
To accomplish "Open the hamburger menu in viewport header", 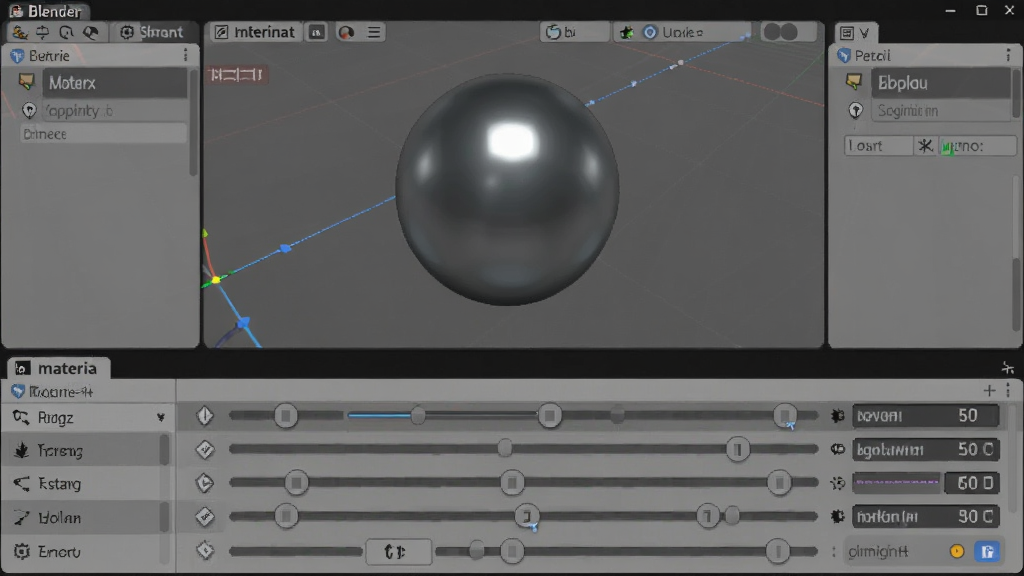I will (374, 32).
